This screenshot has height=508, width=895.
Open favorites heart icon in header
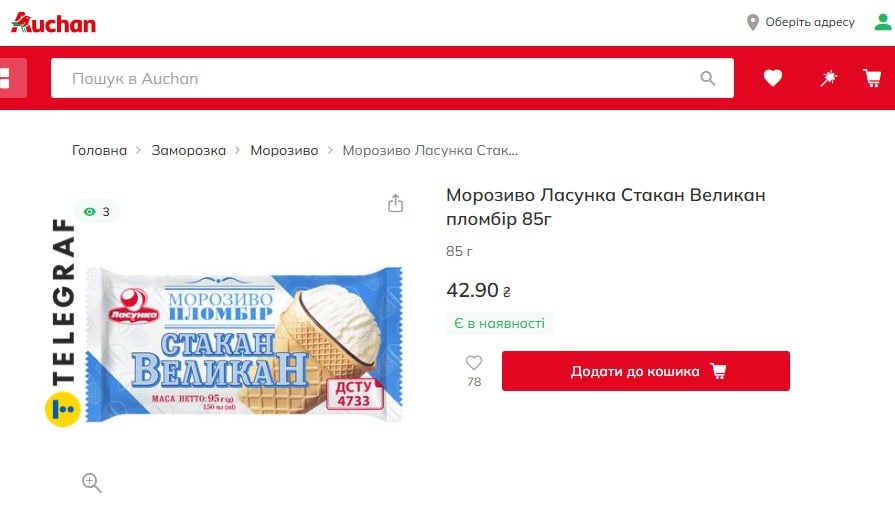click(x=772, y=78)
